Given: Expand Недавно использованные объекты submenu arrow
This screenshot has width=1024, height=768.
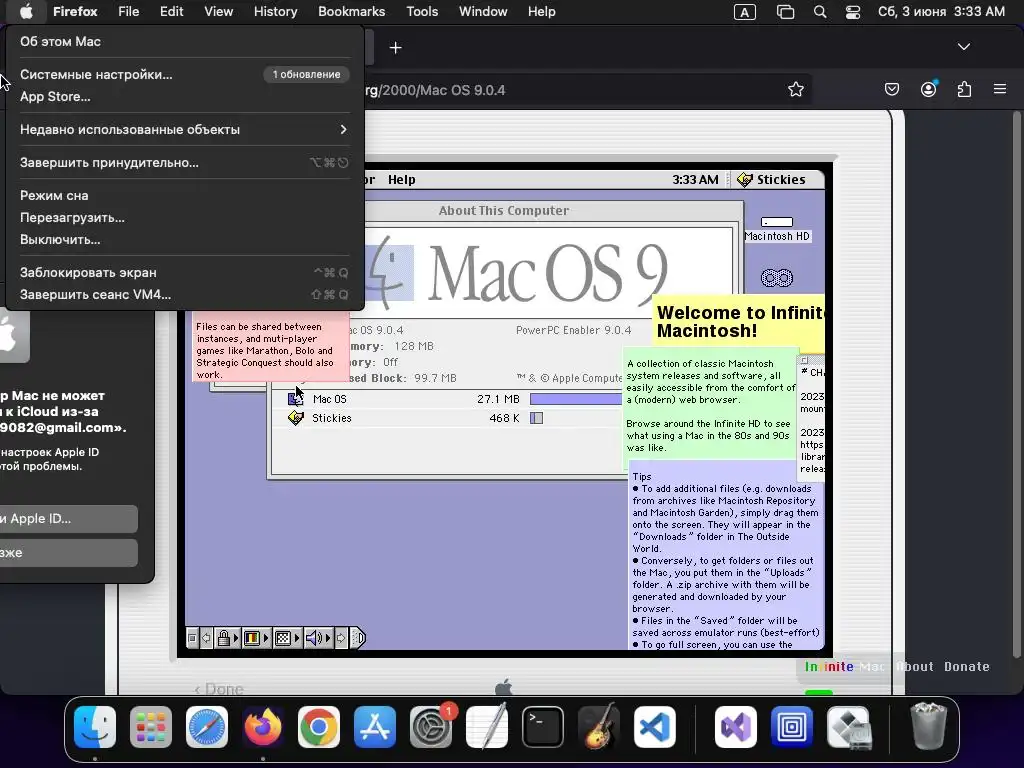Looking at the screenshot, I should [x=344, y=129].
